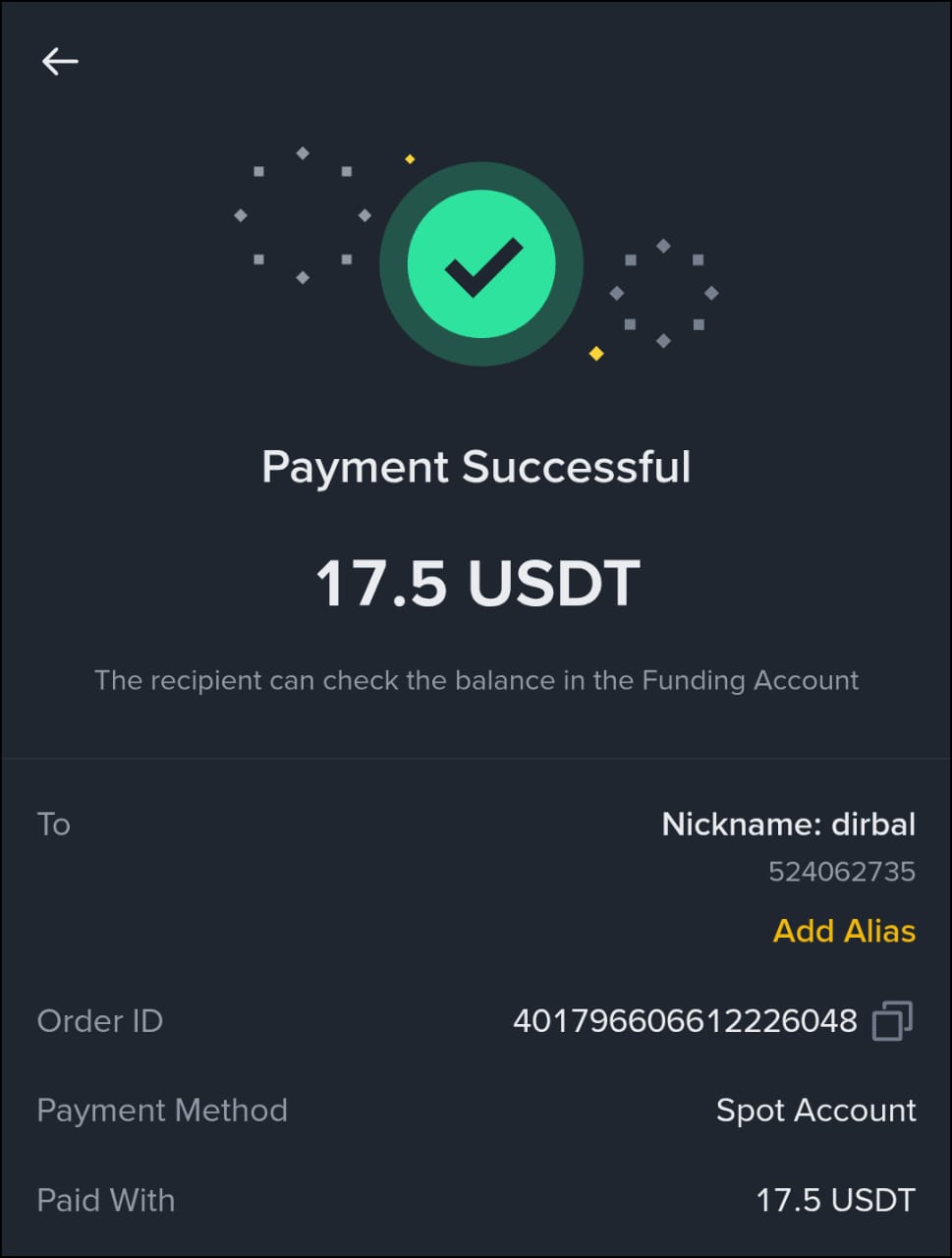Click the Spot Account value
Screen dimensions: 952x1258
[x=815, y=1111]
